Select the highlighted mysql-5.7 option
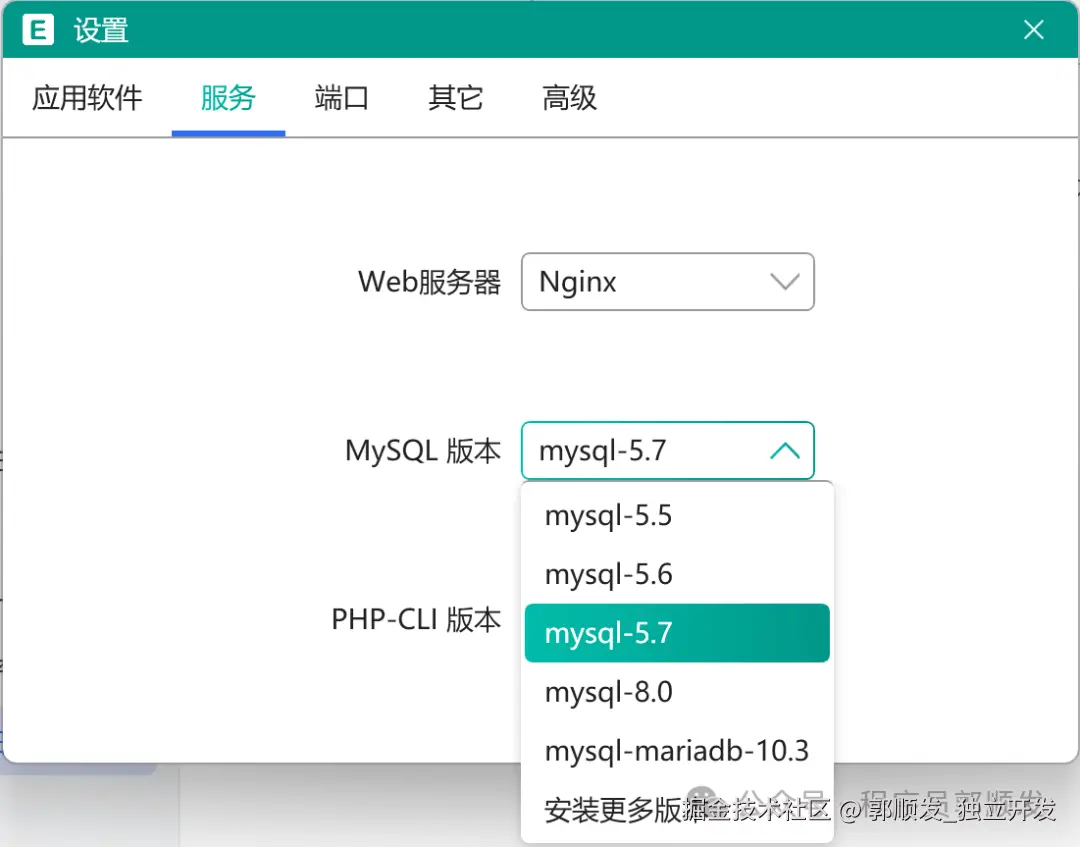1080x847 pixels. click(677, 633)
